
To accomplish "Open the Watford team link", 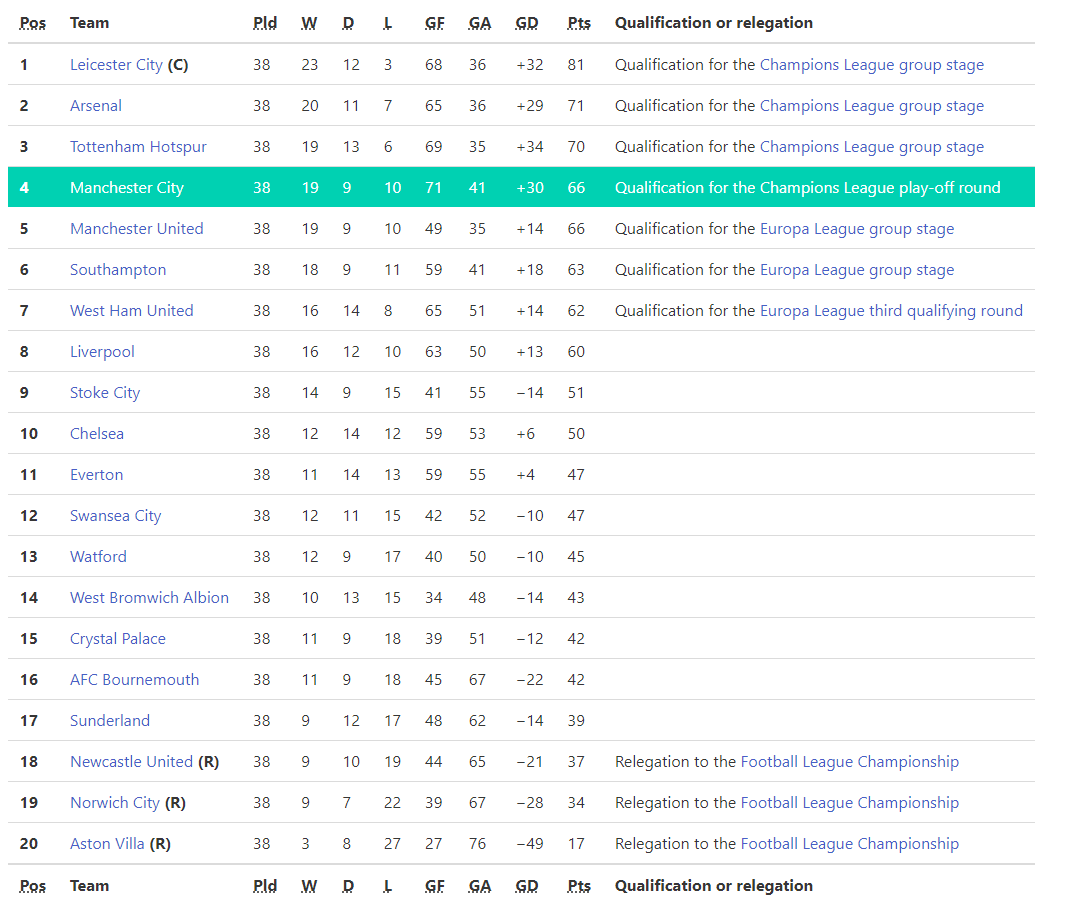I will pos(98,557).
